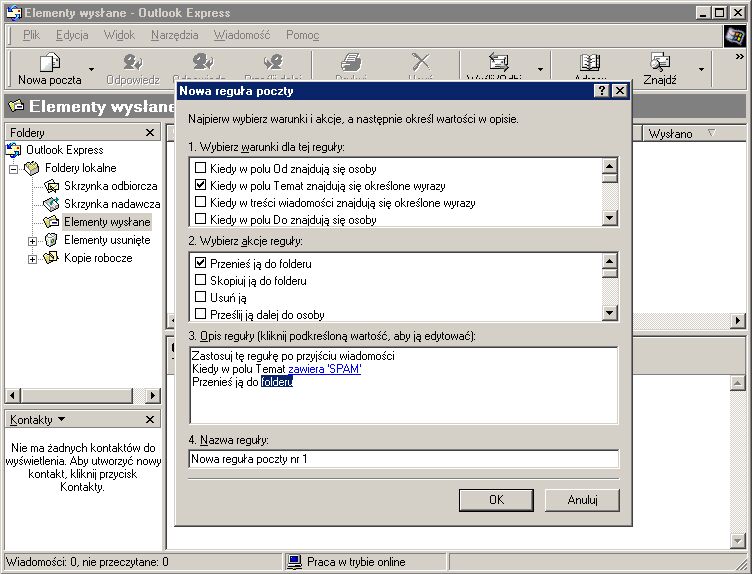Viewport: 752px width, 574px height.
Task: Click the online mode computer icon in status bar
Action: tap(294, 562)
